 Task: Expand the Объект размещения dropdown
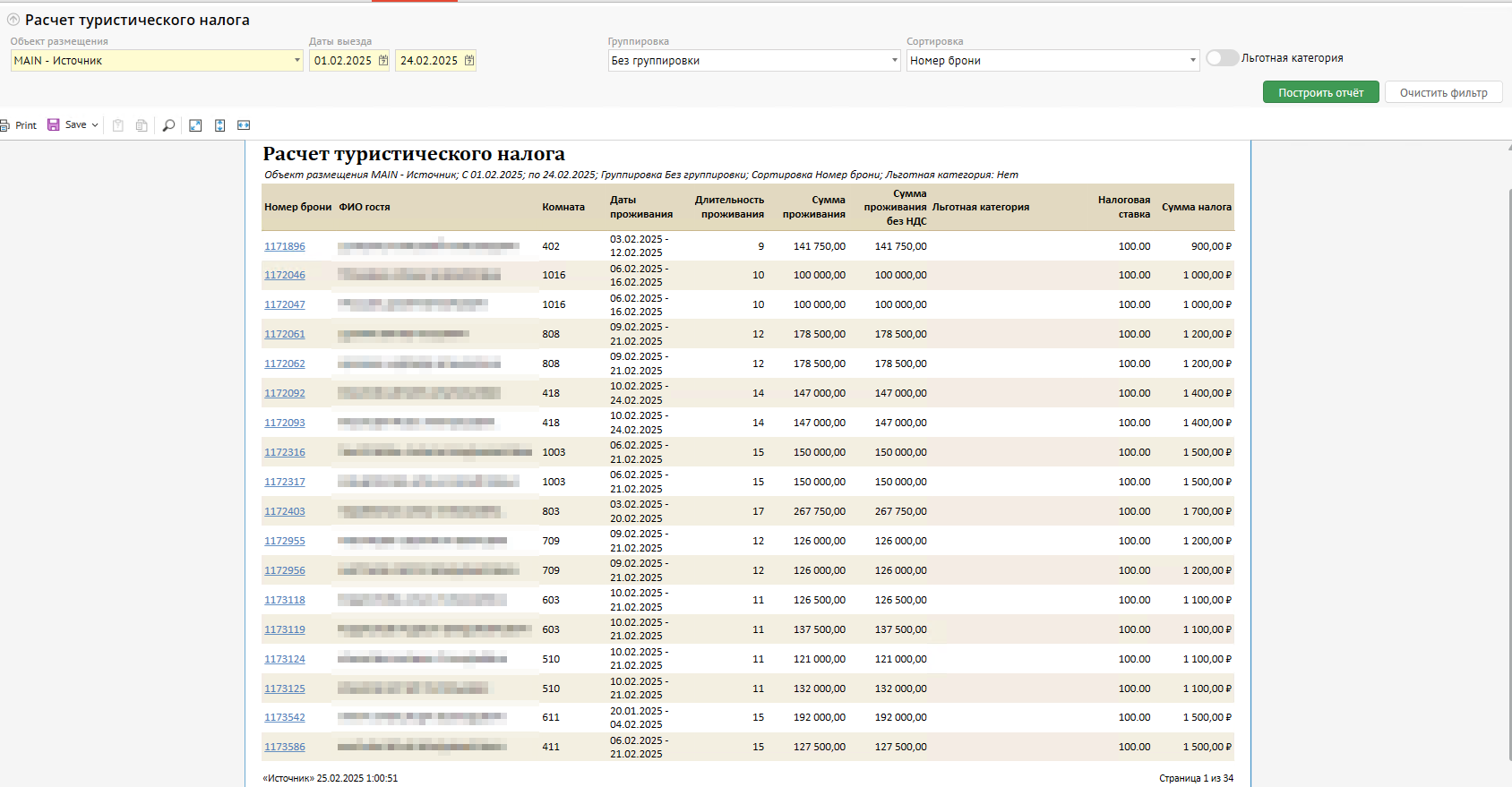tap(296, 61)
